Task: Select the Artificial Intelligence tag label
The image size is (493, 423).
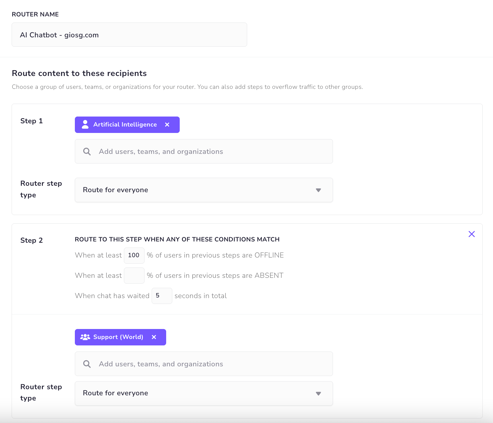Action: click(x=125, y=125)
